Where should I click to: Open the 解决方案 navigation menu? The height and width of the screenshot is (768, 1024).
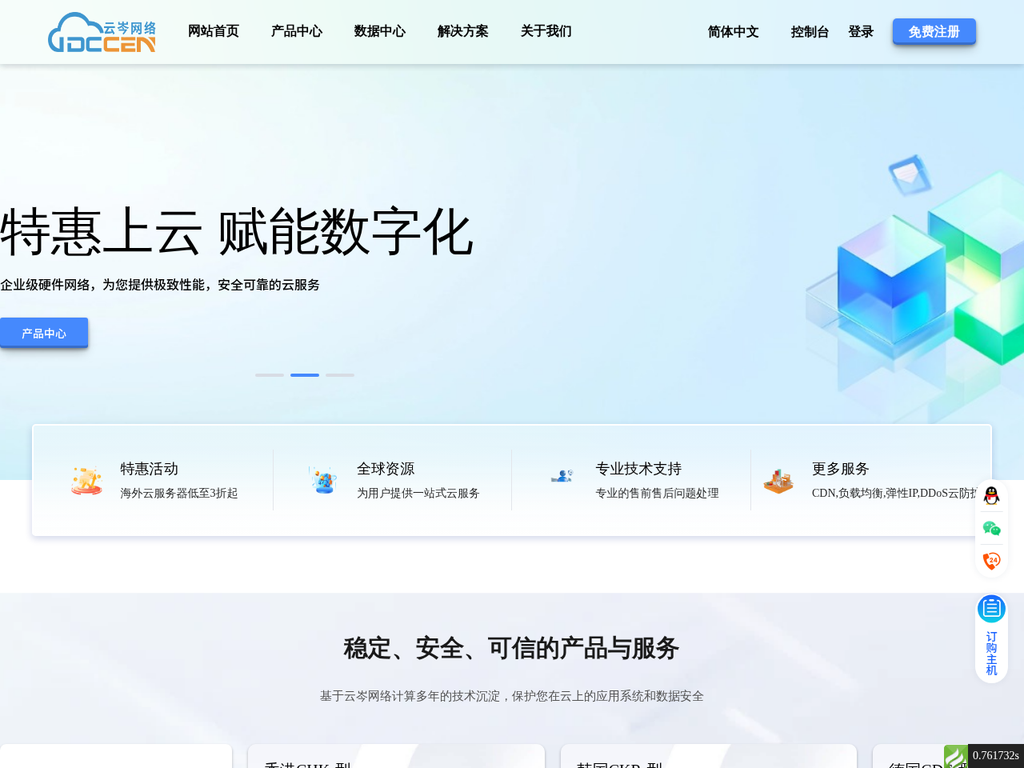[462, 31]
